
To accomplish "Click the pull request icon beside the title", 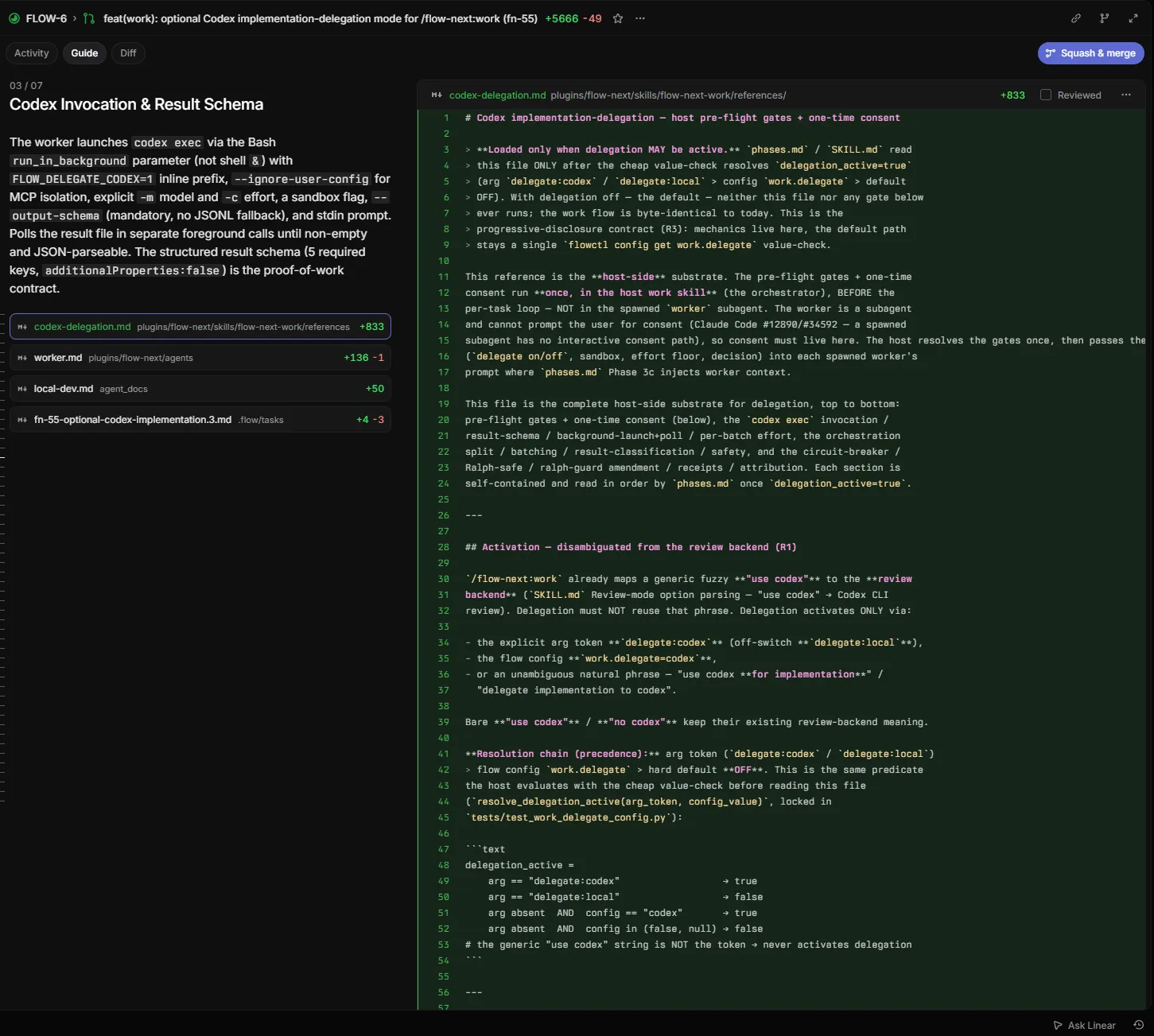I will pos(88,18).
